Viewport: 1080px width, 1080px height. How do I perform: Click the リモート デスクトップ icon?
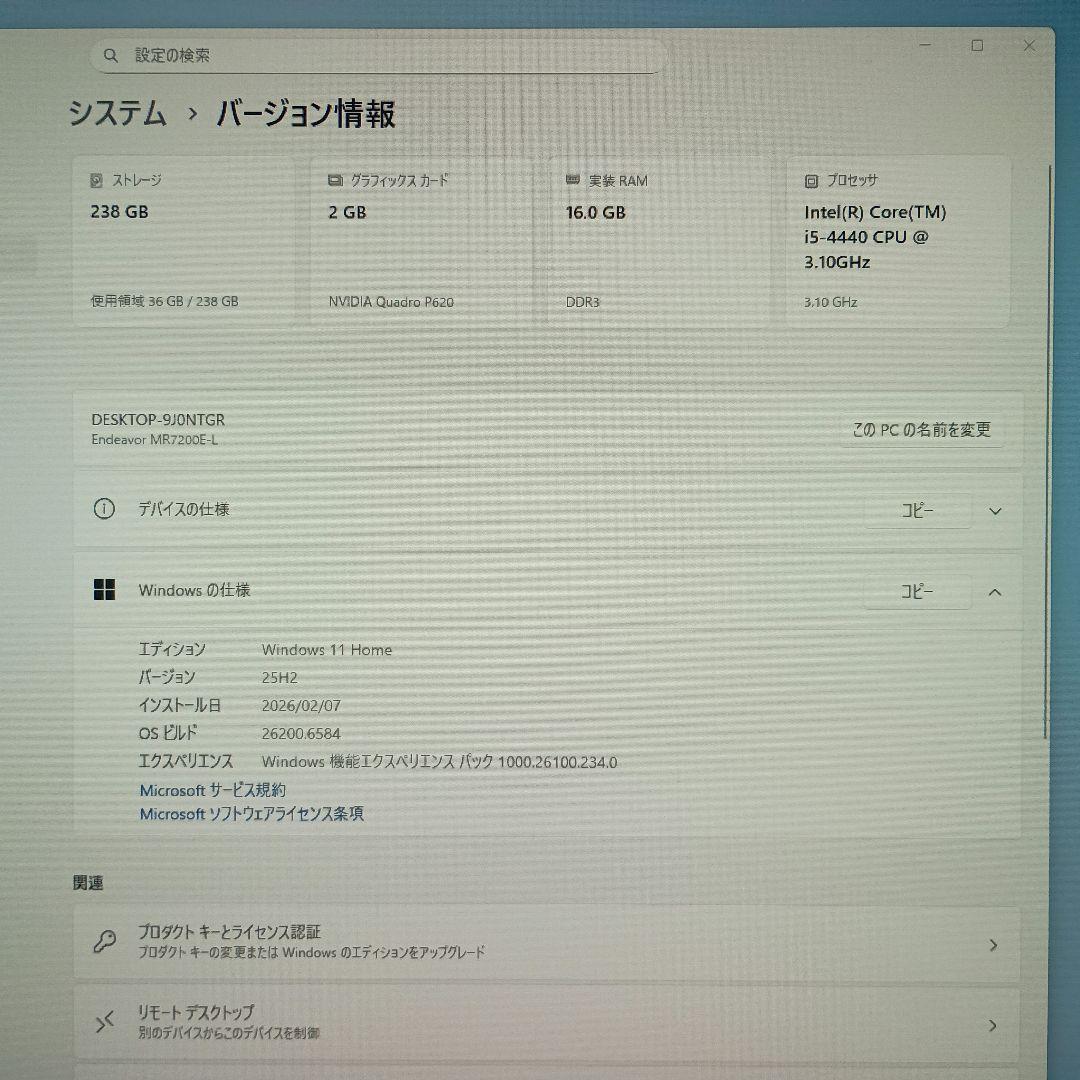click(x=104, y=1022)
